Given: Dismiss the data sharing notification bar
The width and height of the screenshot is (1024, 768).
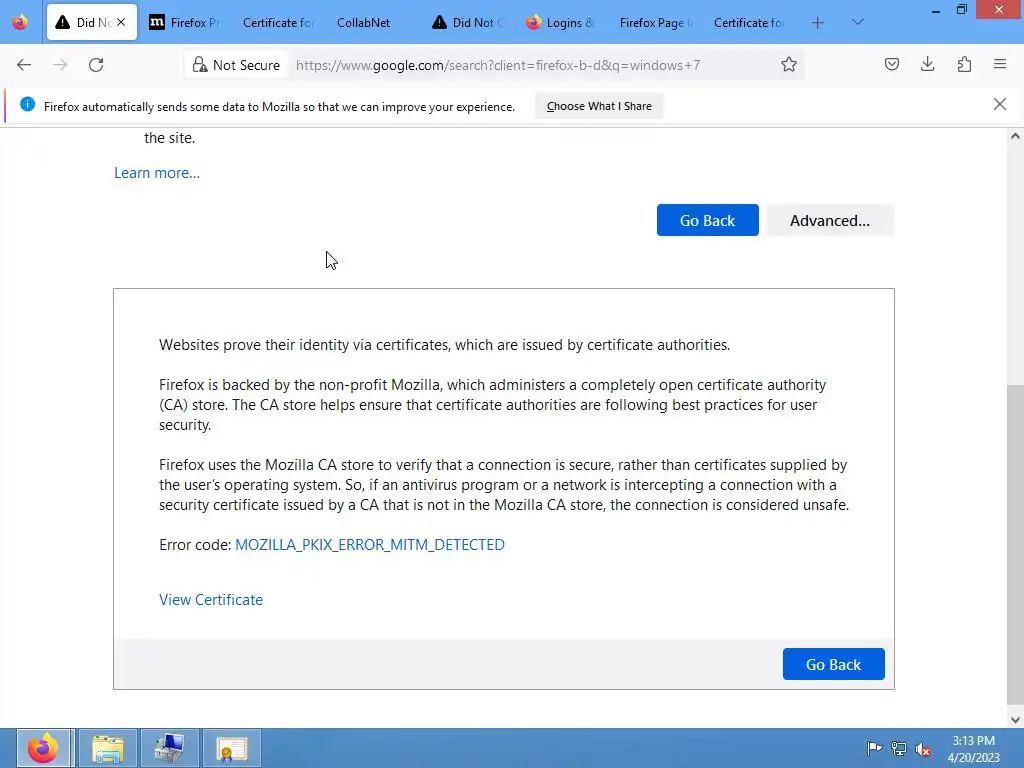Looking at the screenshot, I should tap(1000, 104).
